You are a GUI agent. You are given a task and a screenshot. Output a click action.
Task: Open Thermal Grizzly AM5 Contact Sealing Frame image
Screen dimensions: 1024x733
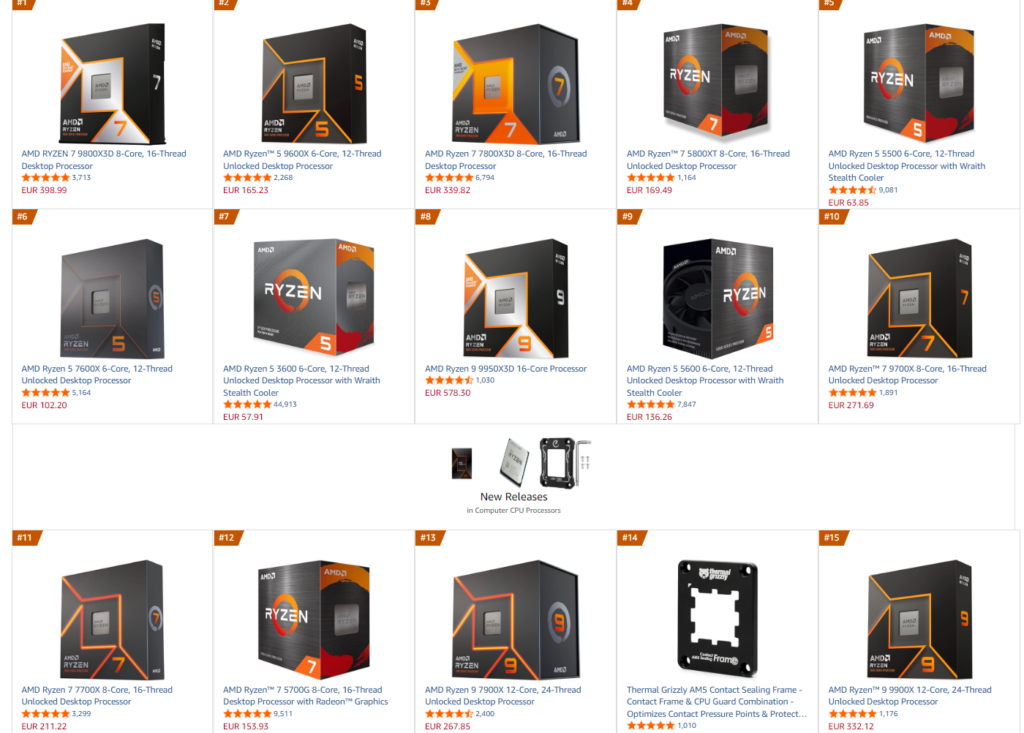717,618
